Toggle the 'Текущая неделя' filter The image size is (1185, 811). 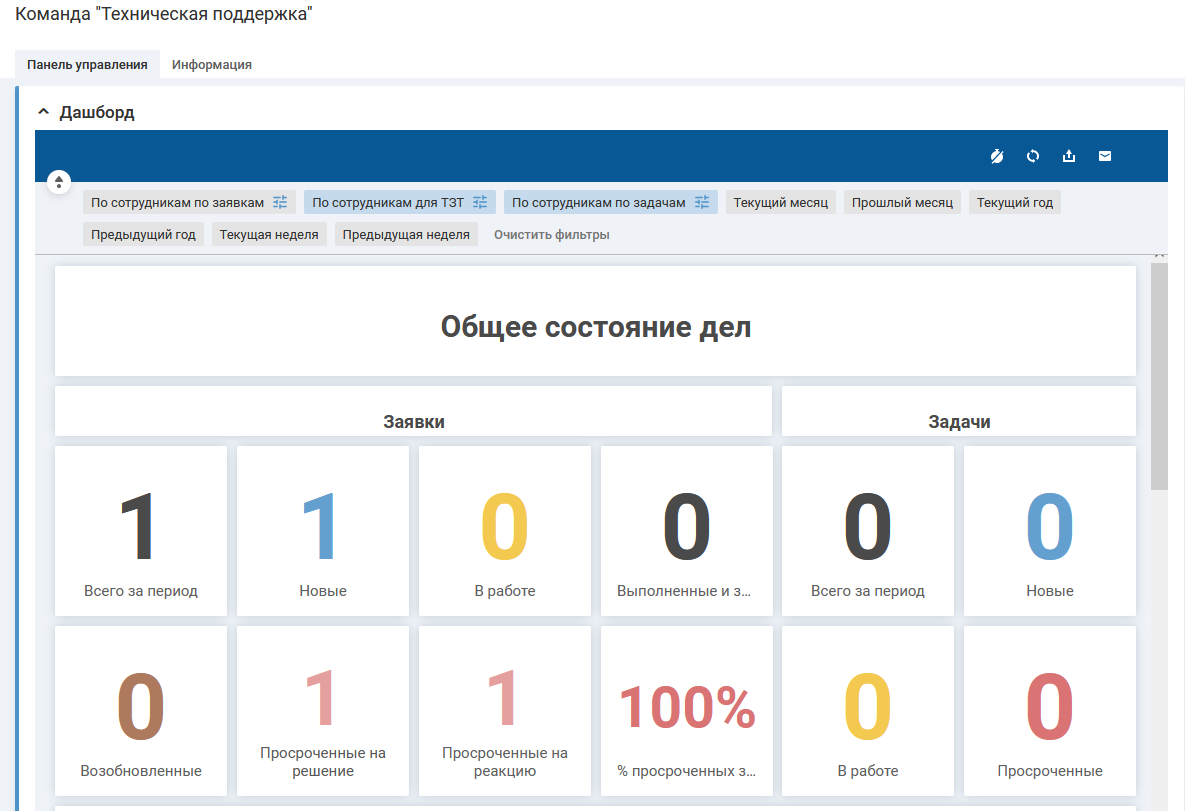269,235
